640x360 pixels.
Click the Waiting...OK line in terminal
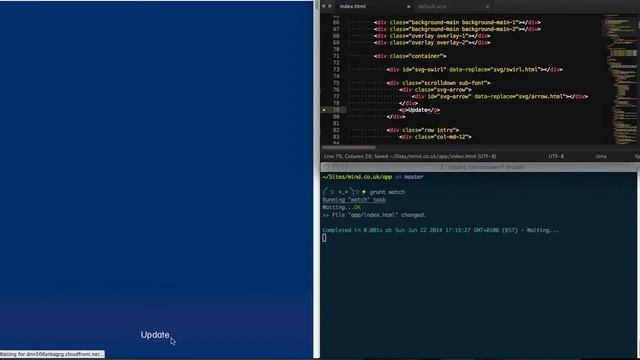click(341, 207)
